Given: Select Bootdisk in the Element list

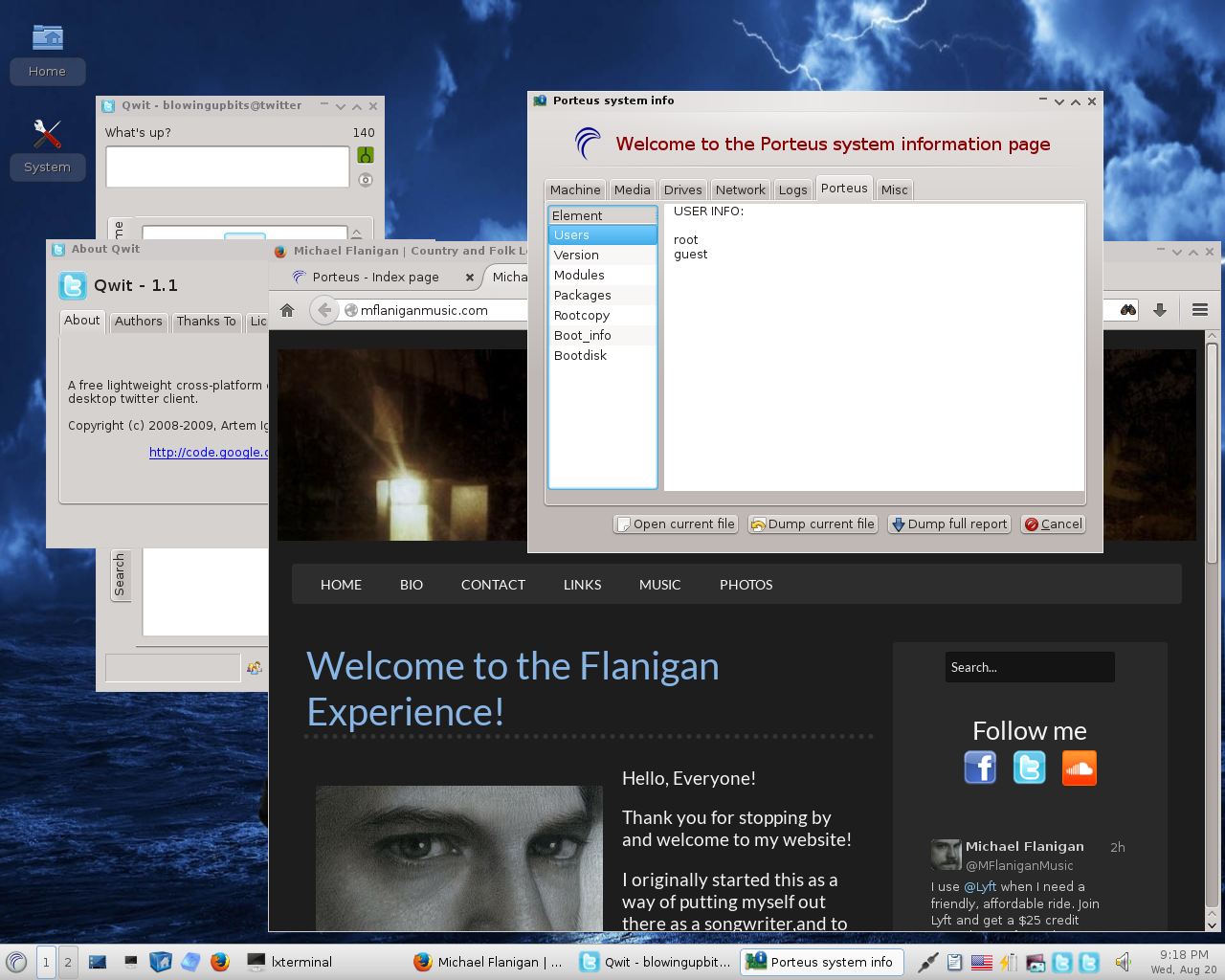Looking at the screenshot, I should pyautogui.click(x=603, y=356).
